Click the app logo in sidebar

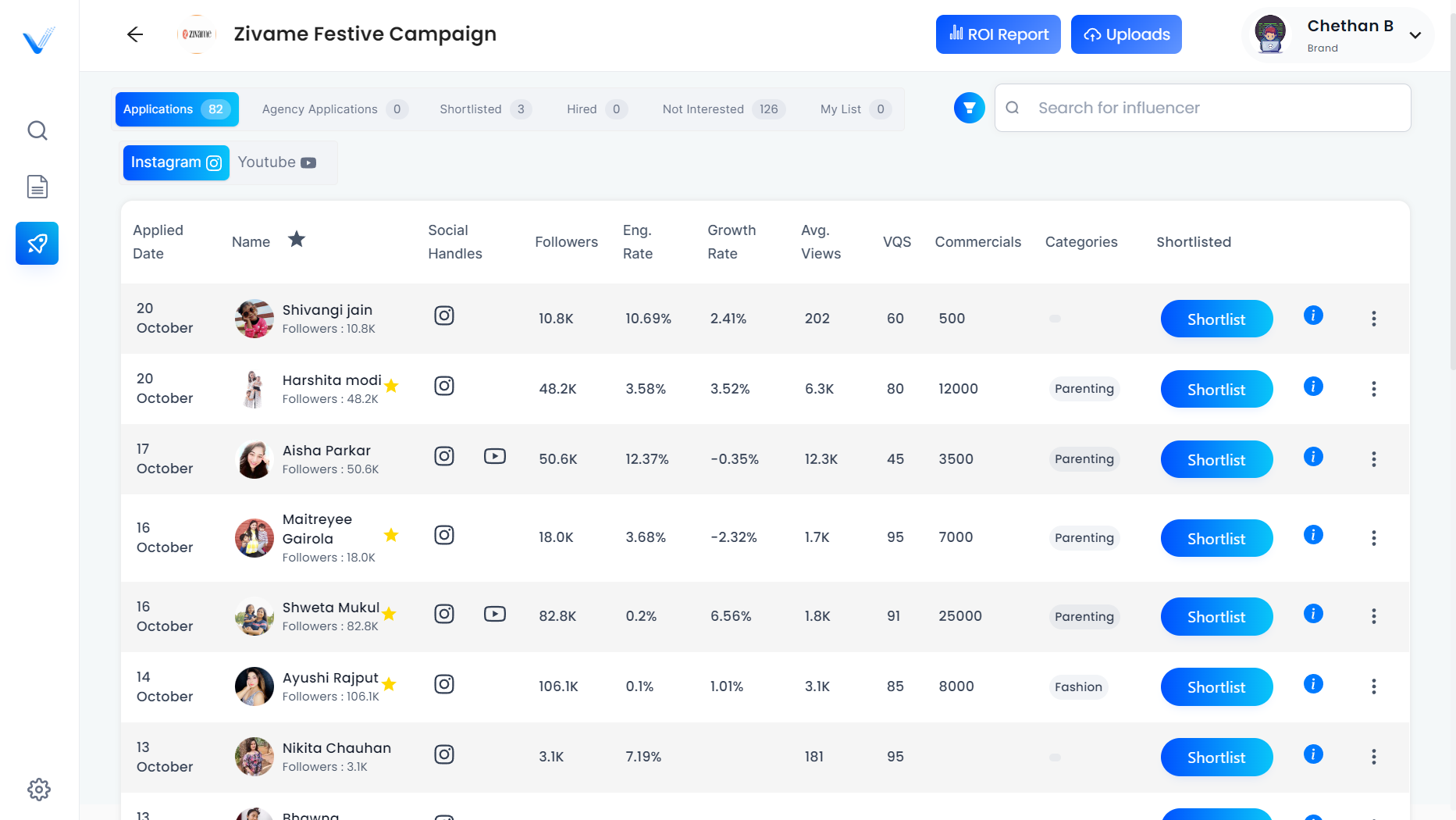(38, 40)
